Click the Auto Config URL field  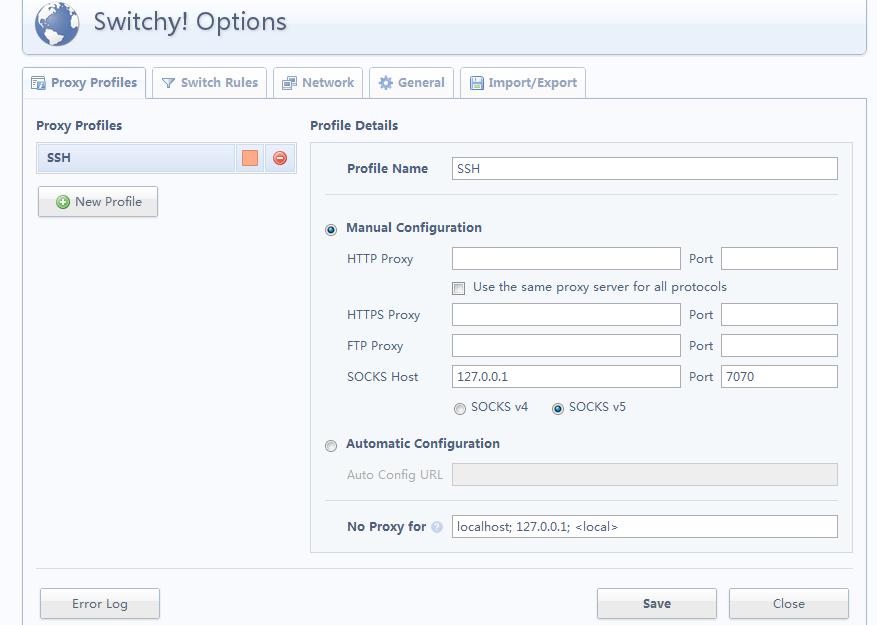tap(644, 474)
